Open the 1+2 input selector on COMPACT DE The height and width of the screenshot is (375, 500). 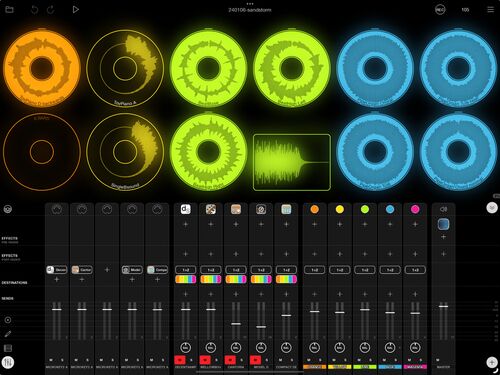[x=286, y=270]
